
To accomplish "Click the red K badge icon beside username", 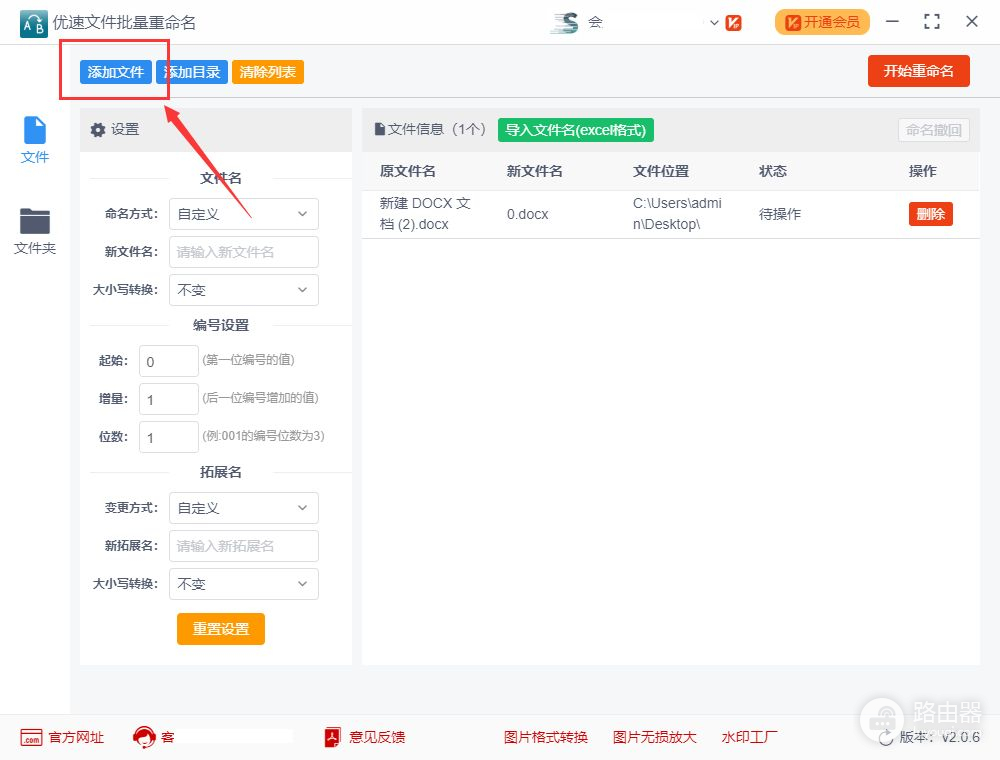I will (x=734, y=22).
